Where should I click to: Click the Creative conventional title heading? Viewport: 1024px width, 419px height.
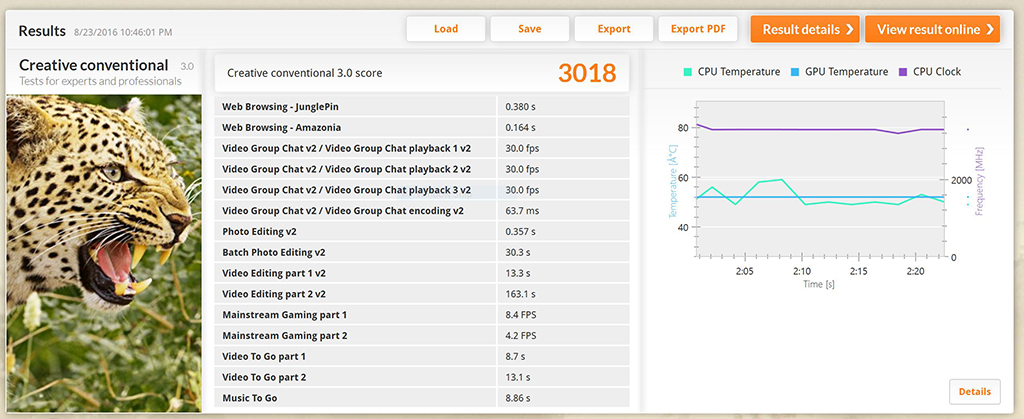(x=93, y=65)
